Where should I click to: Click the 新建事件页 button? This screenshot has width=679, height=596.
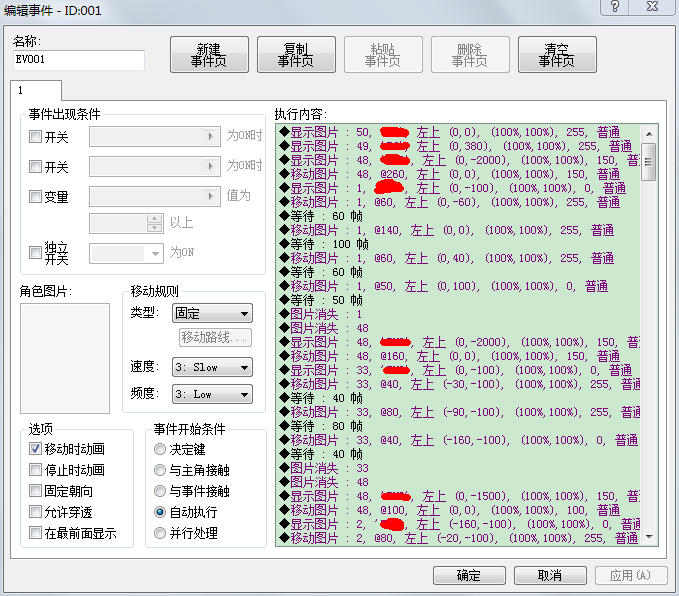[x=209, y=55]
